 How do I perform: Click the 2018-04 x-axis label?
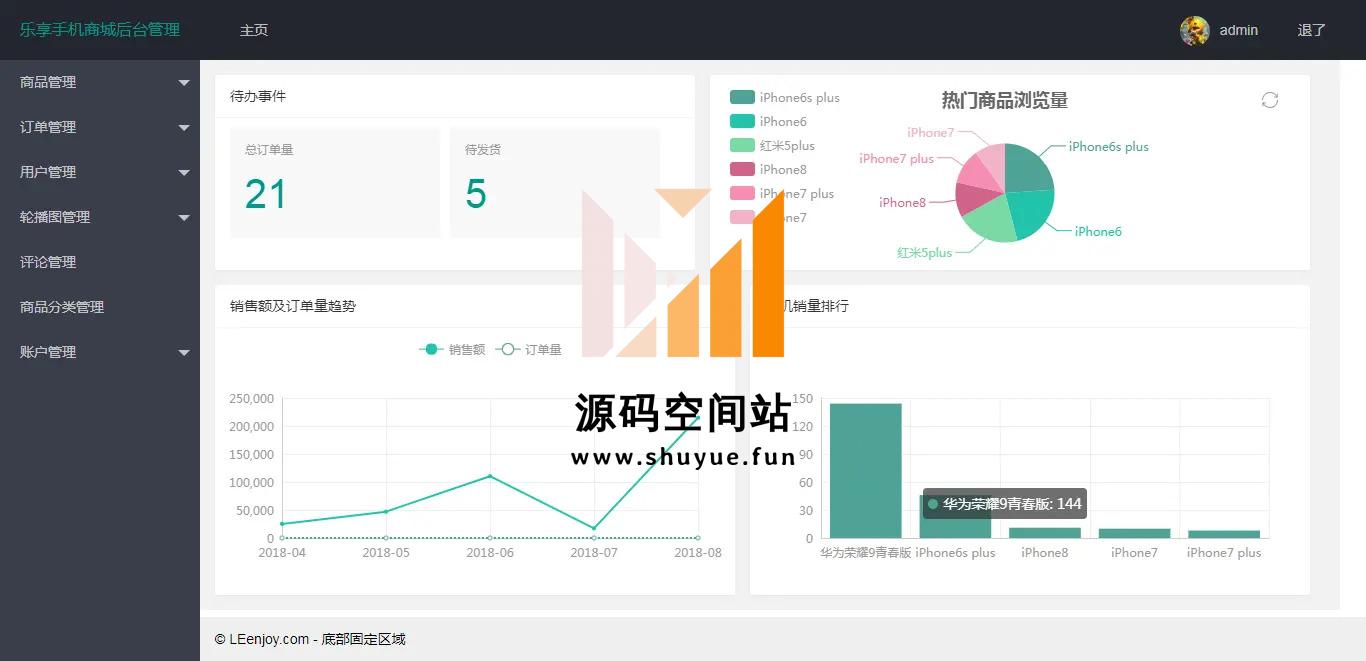click(282, 553)
